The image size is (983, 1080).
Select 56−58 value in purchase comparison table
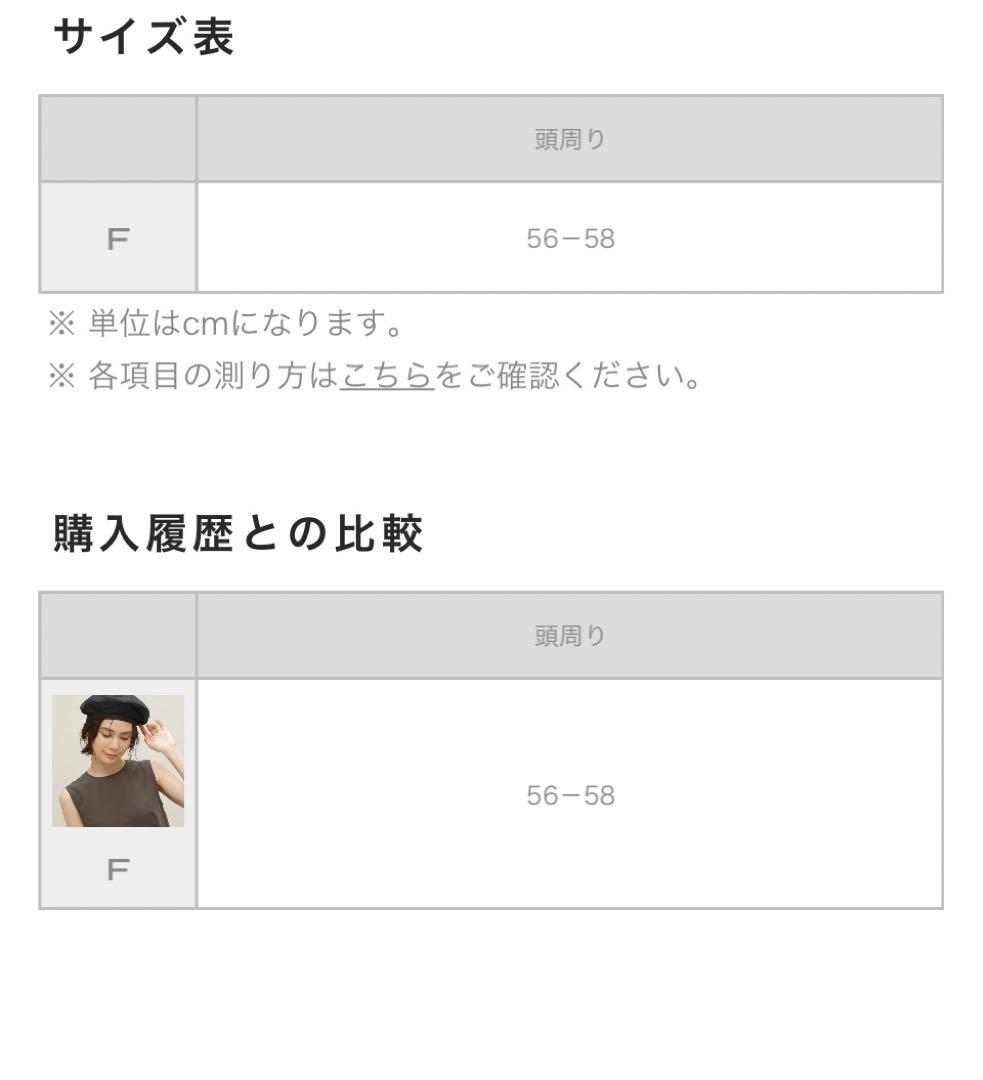570,796
